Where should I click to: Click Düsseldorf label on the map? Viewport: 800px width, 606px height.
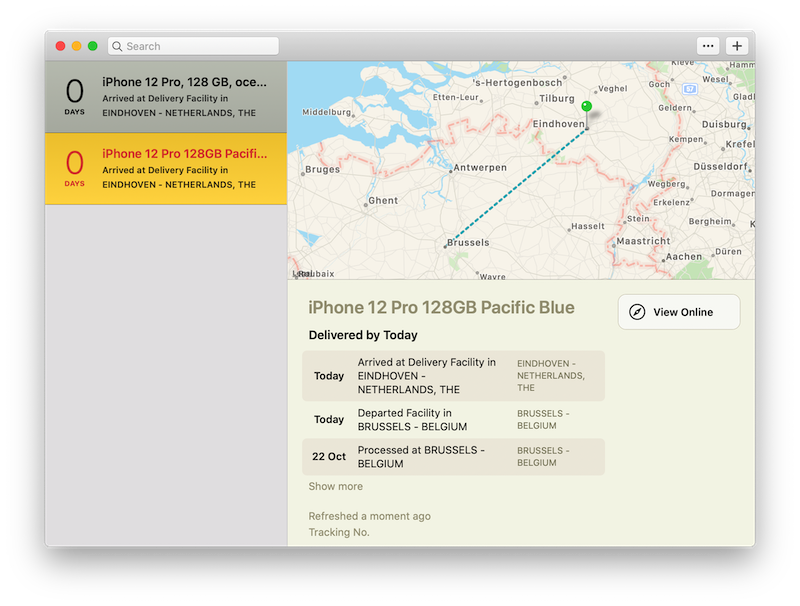coord(720,166)
